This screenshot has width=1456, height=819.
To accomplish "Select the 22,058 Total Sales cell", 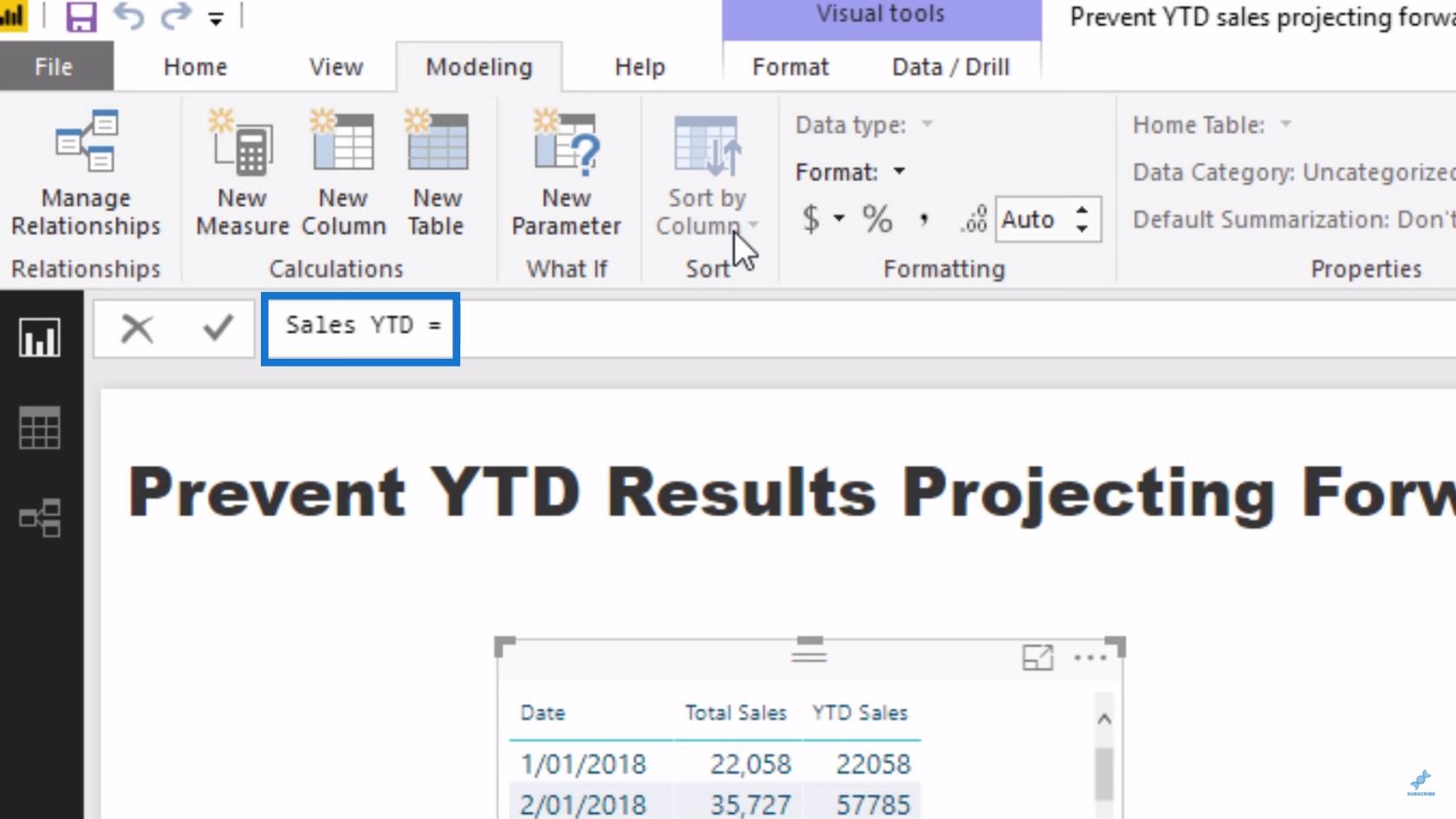I will coord(751,764).
